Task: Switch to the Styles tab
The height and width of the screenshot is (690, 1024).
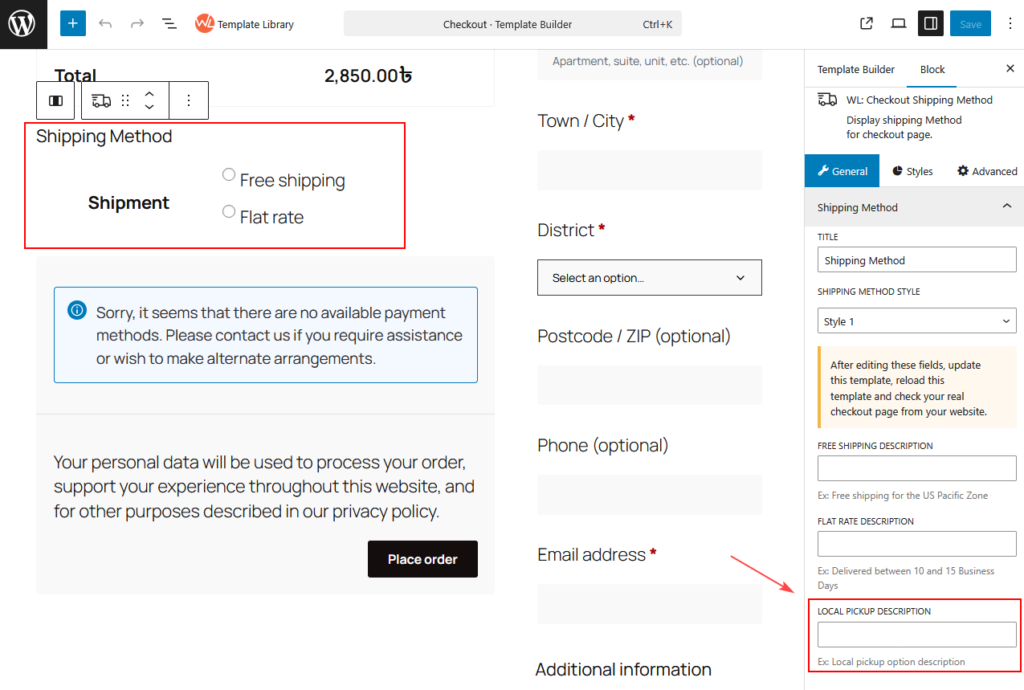Action: click(912, 171)
